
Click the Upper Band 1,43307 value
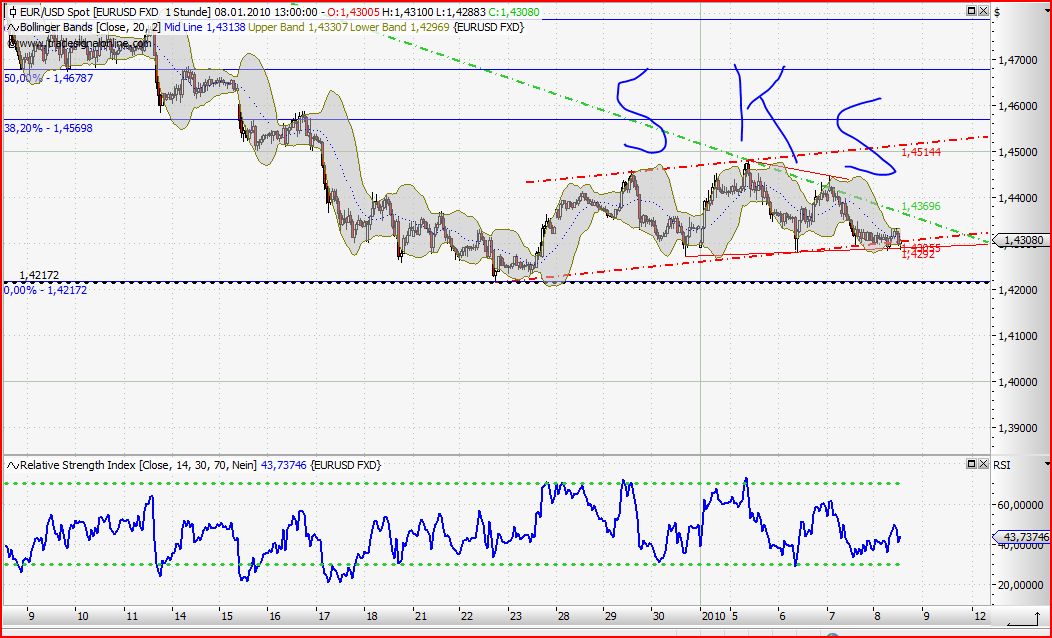click(x=298, y=28)
